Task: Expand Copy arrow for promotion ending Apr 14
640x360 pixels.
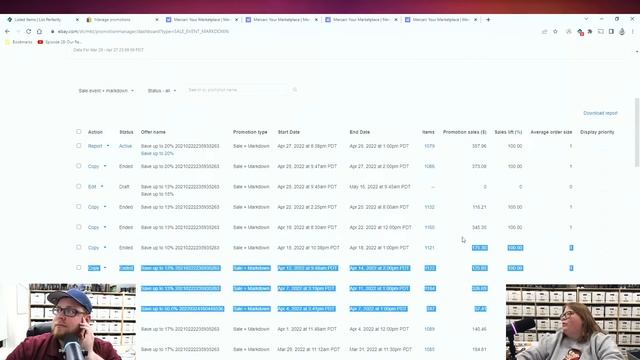Action: point(105,268)
